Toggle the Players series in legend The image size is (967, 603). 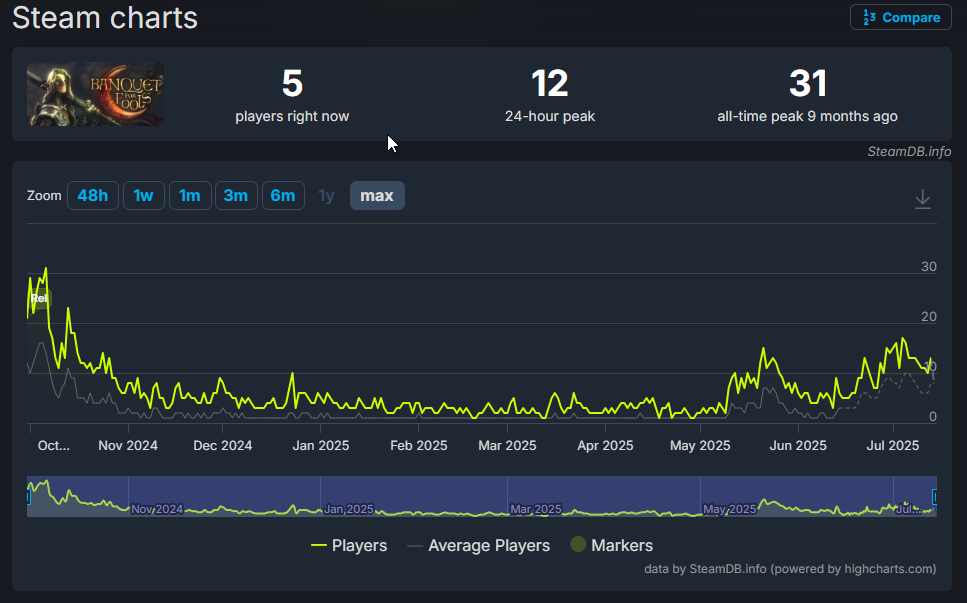(x=349, y=545)
